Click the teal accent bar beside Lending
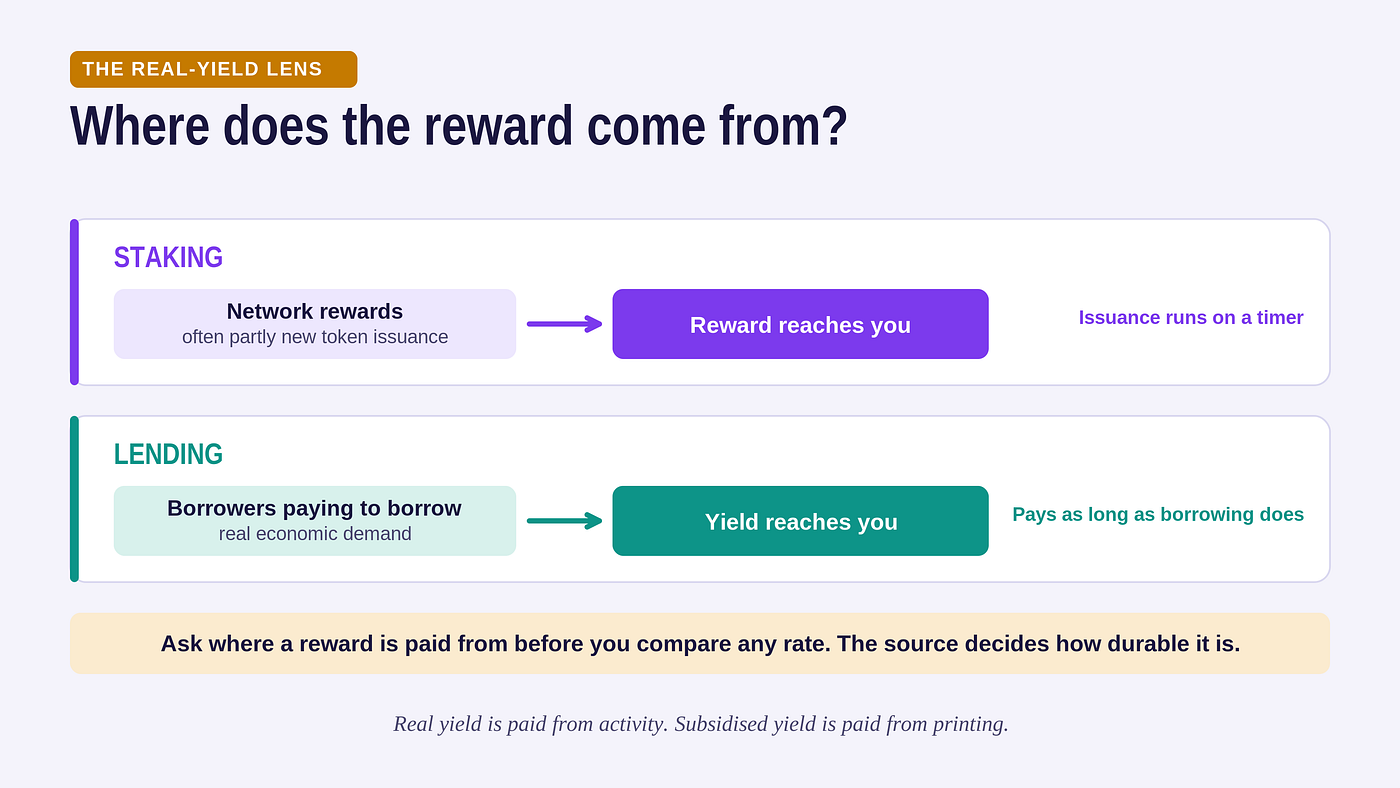Viewport: 1400px width, 788px height. (74, 499)
